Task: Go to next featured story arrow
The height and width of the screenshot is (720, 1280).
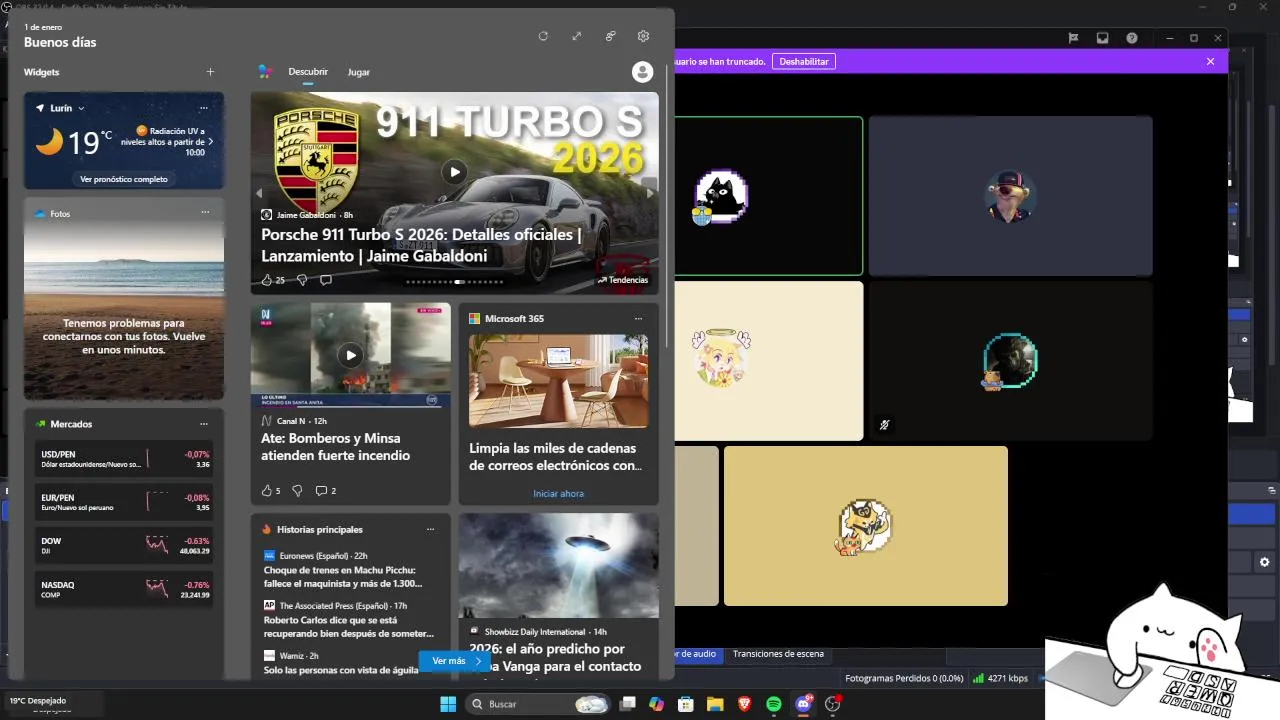Action: pyautogui.click(x=650, y=193)
